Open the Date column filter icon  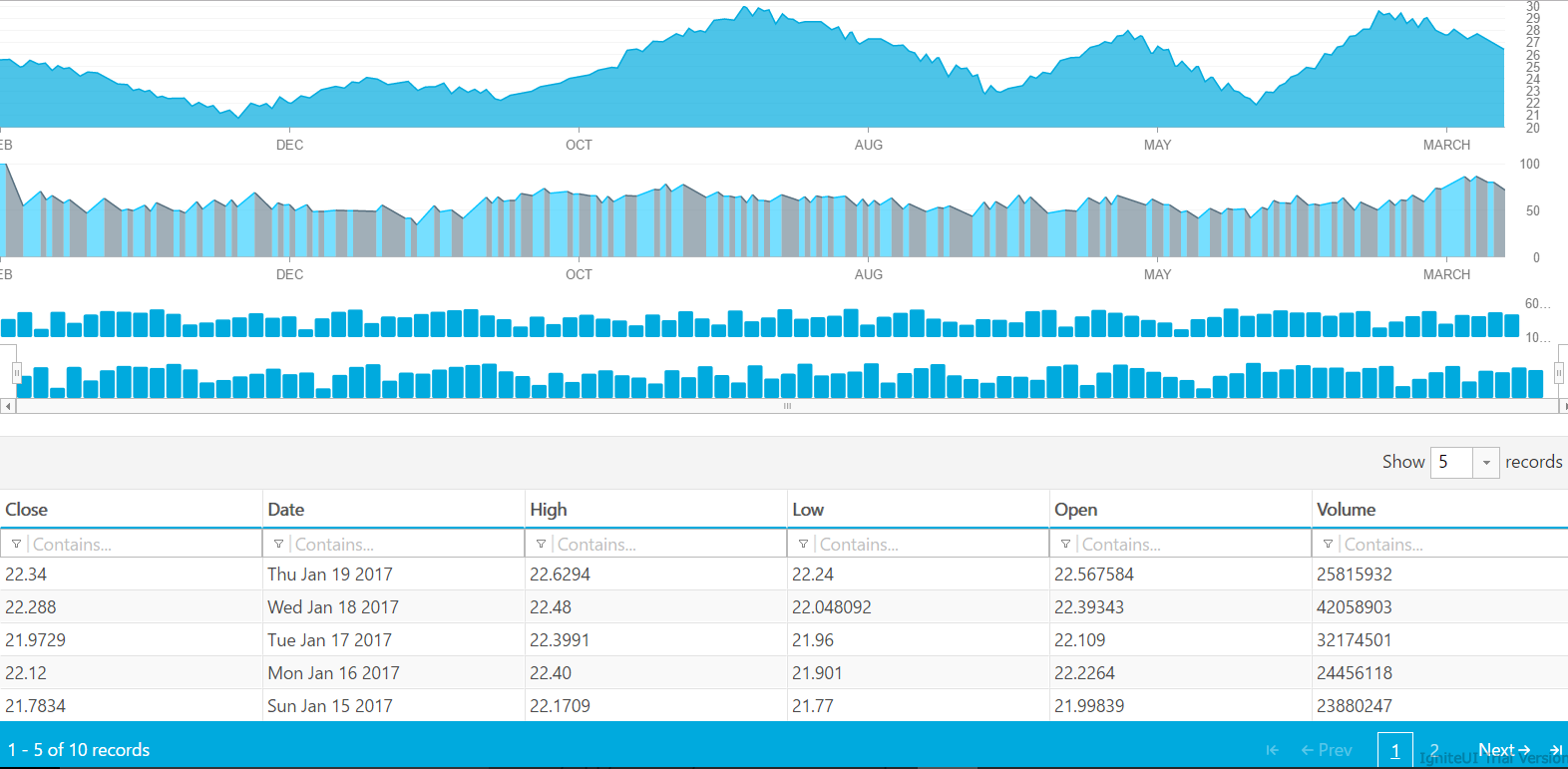tap(278, 544)
